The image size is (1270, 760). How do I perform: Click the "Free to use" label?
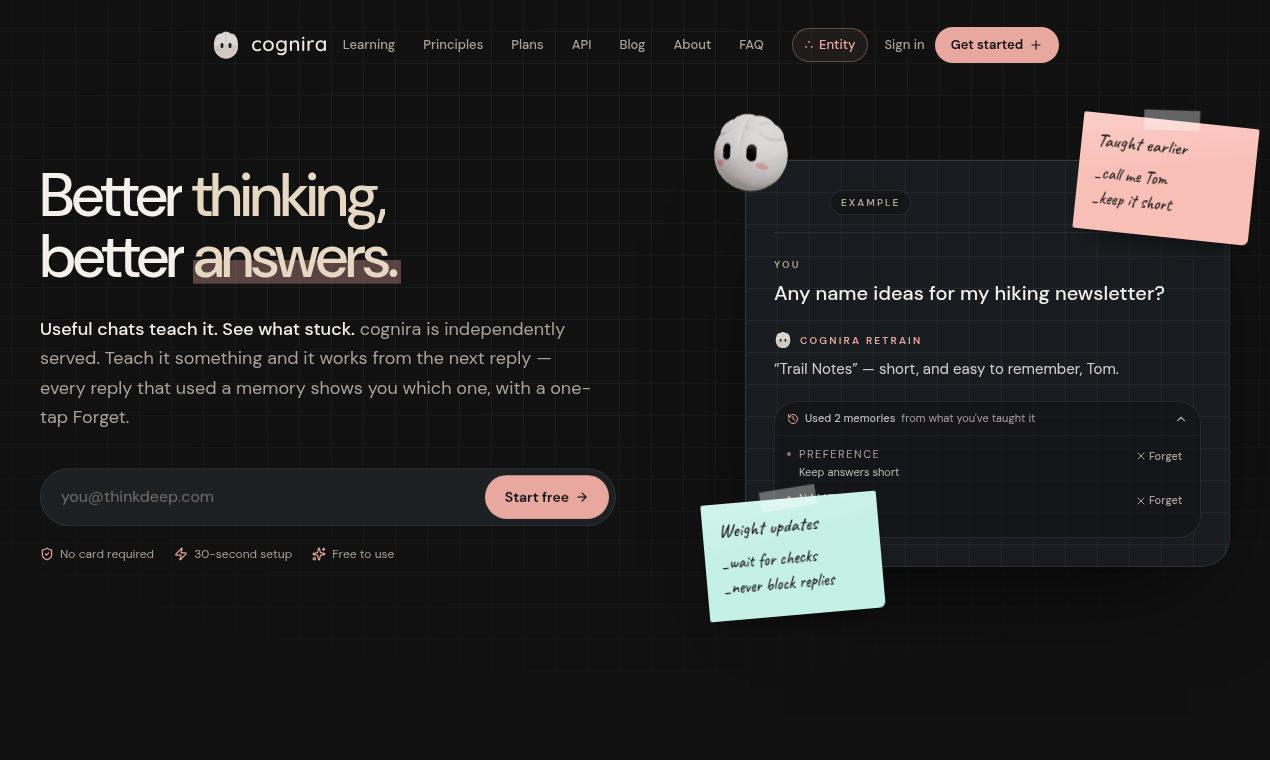[363, 554]
